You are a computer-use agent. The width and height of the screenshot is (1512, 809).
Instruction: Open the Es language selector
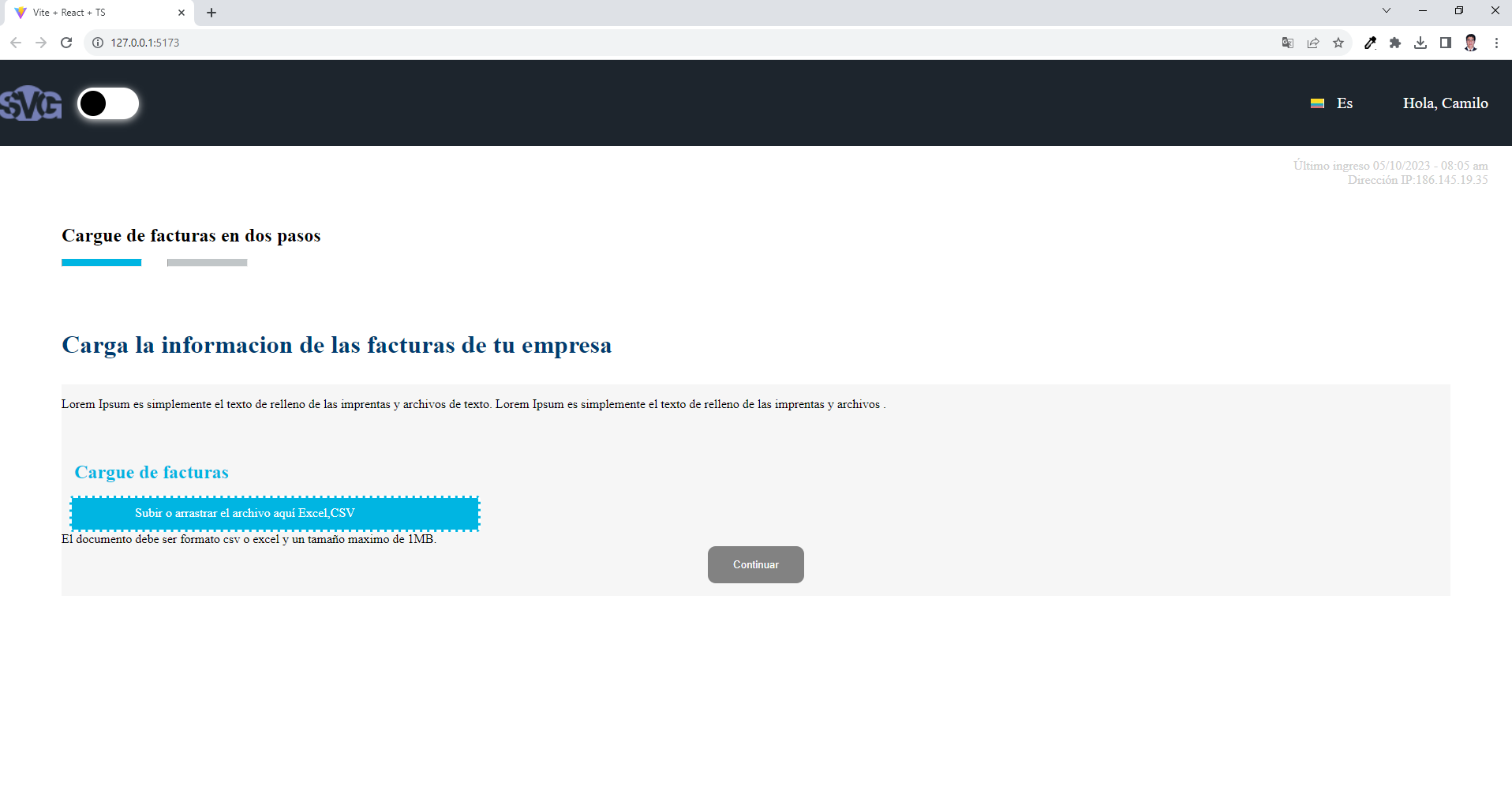tap(1344, 103)
